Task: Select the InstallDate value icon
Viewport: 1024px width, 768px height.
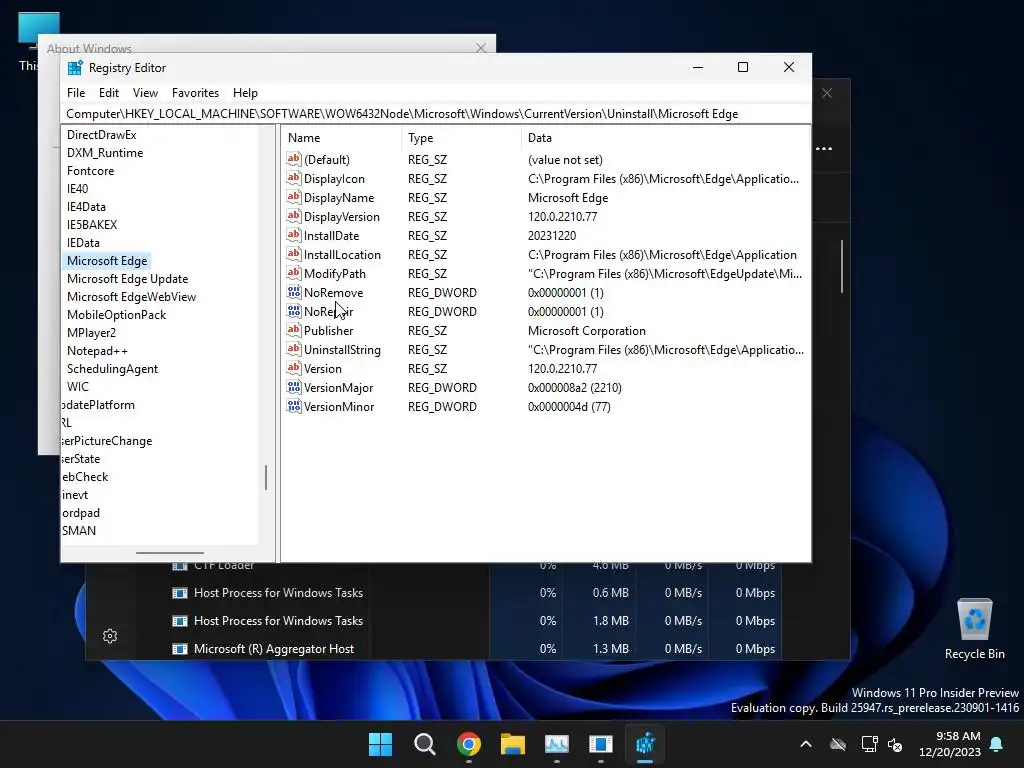Action: point(294,235)
